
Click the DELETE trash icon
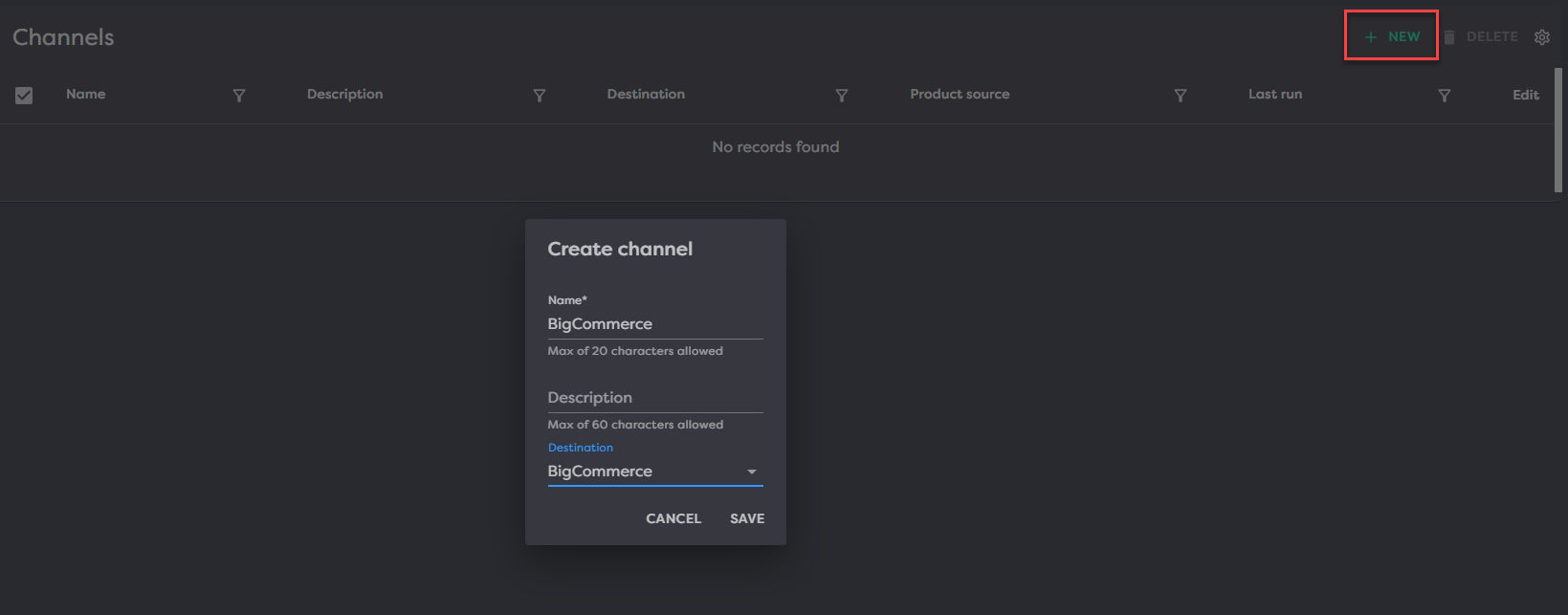point(1449,37)
